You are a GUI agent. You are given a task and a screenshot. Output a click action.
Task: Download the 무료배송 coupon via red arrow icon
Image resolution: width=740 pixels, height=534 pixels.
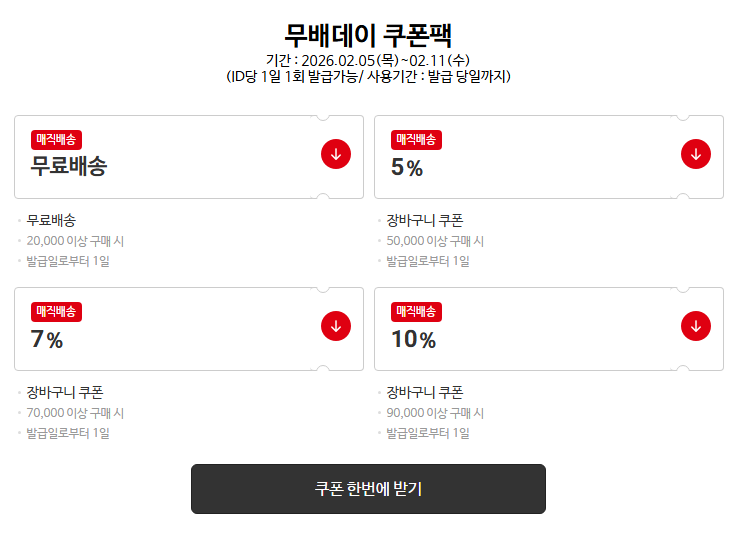pos(336,154)
